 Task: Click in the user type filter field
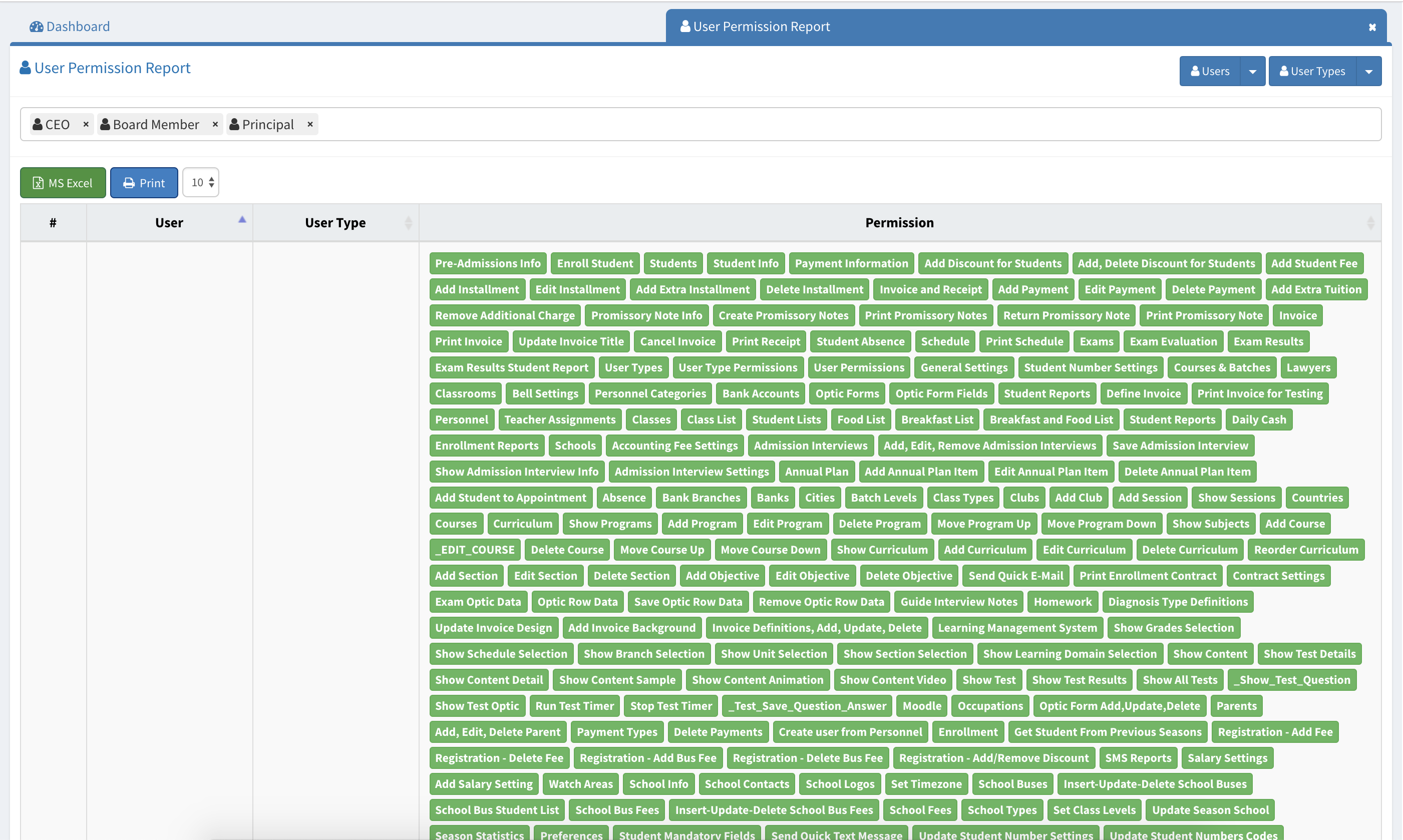coord(793,124)
